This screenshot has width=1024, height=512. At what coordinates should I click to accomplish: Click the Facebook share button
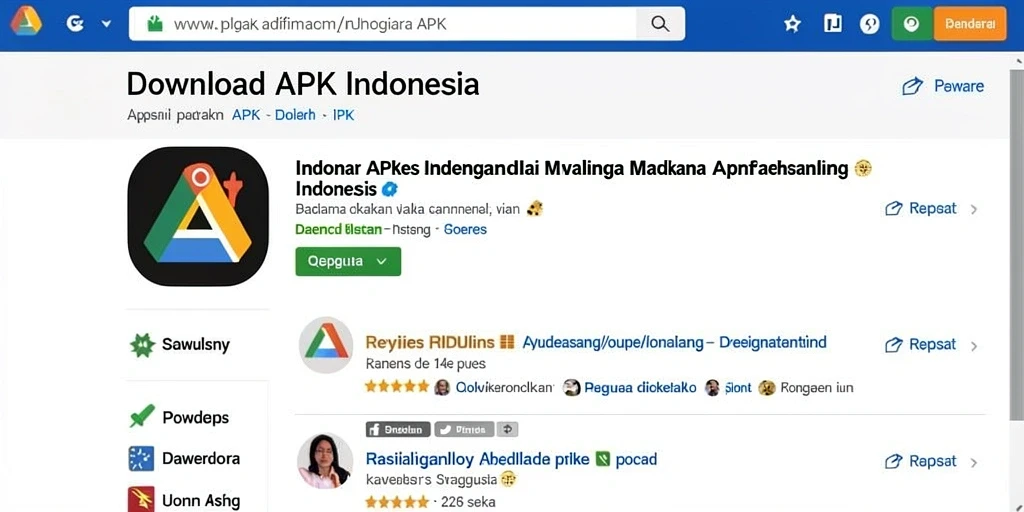398,429
